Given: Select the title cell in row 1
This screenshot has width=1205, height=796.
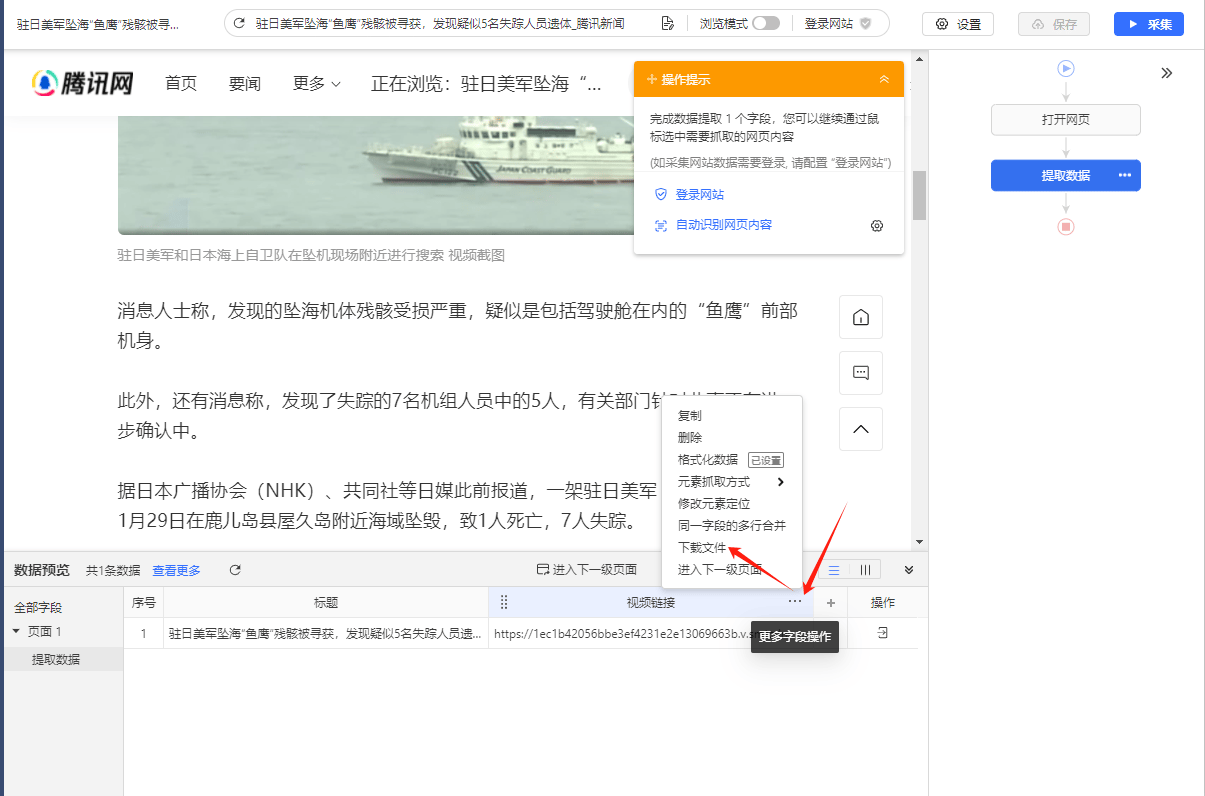Looking at the screenshot, I should pyautogui.click(x=326, y=633).
